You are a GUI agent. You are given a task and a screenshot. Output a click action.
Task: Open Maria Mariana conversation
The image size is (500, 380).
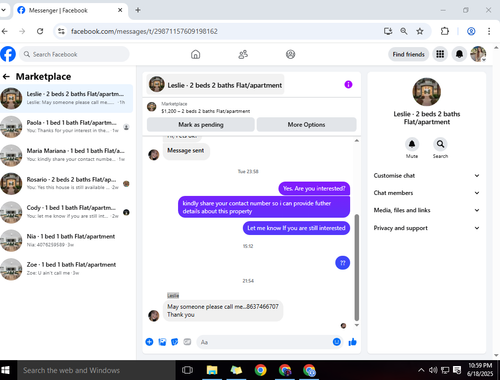(67, 155)
